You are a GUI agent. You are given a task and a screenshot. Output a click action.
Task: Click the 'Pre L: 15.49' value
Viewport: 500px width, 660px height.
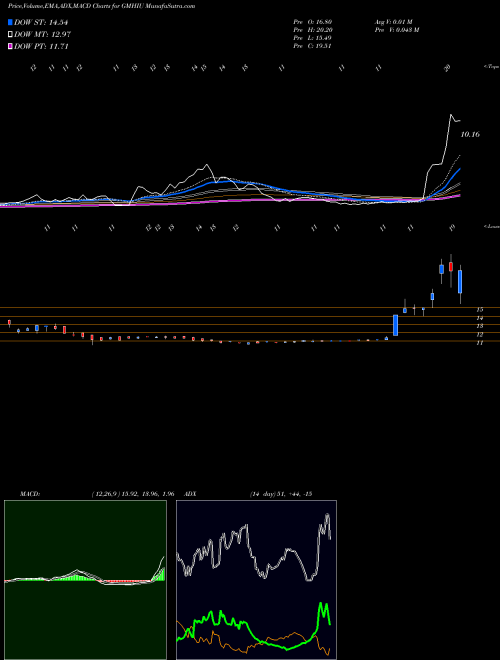tap(313, 38)
